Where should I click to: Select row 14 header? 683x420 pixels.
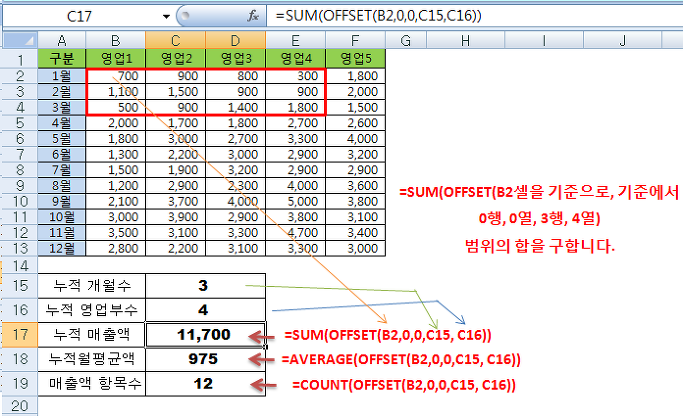point(20,265)
